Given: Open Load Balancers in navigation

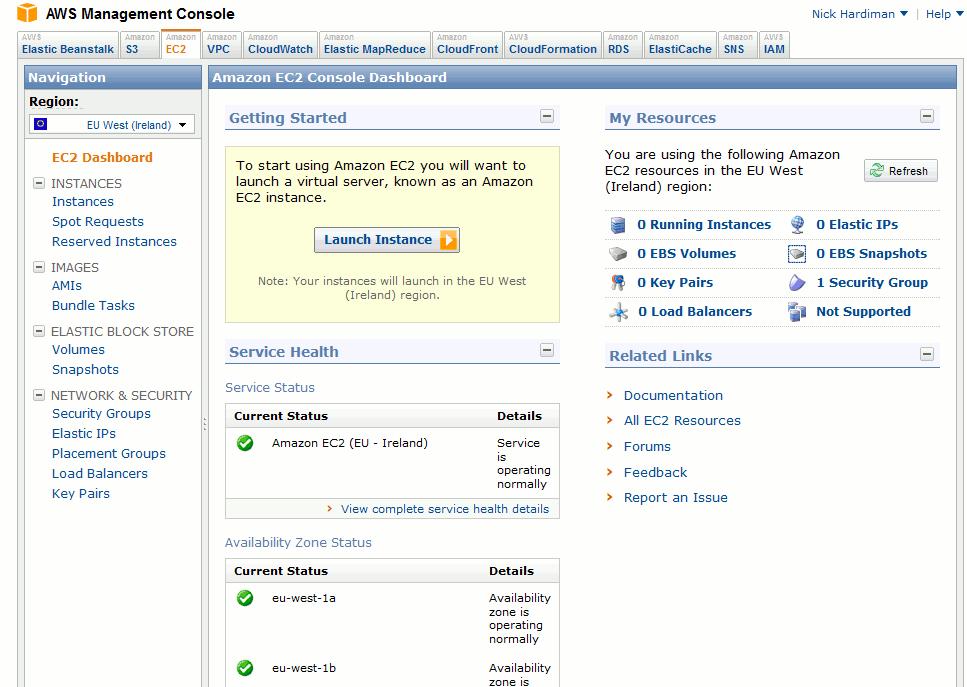Looking at the screenshot, I should coord(100,474).
